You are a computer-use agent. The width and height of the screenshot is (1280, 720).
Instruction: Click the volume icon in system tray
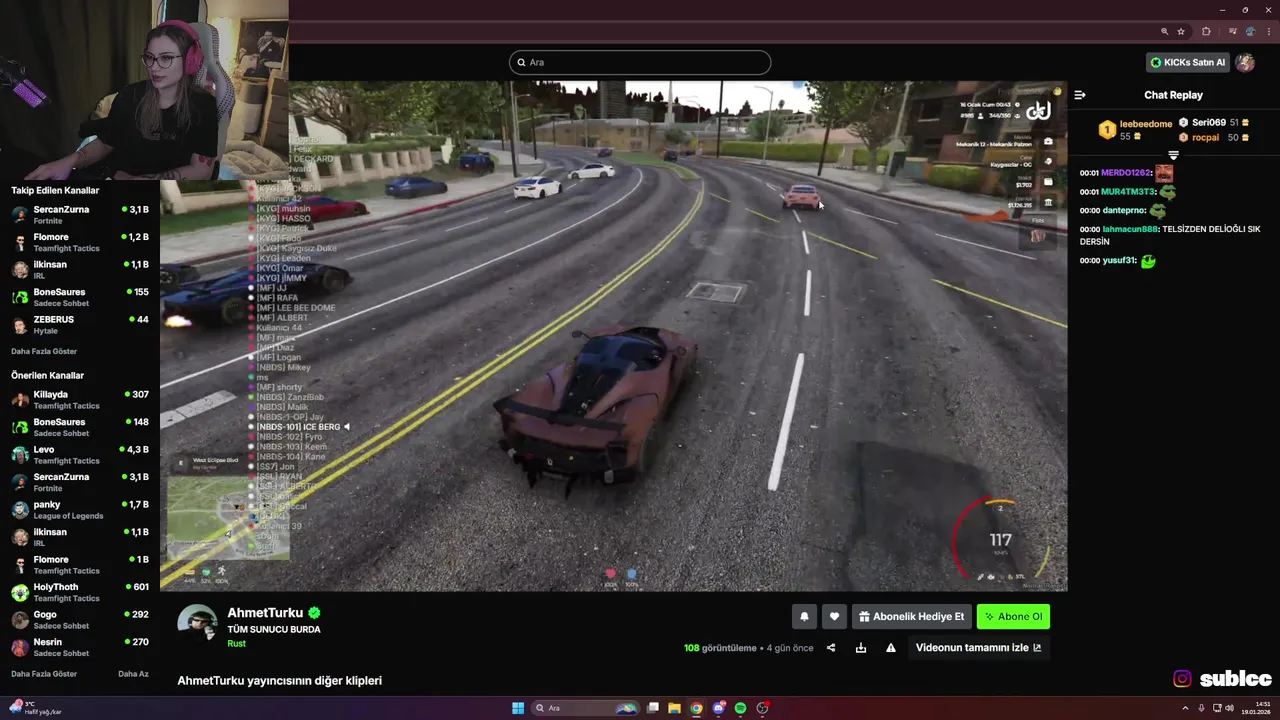pyautogui.click(x=1229, y=708)
